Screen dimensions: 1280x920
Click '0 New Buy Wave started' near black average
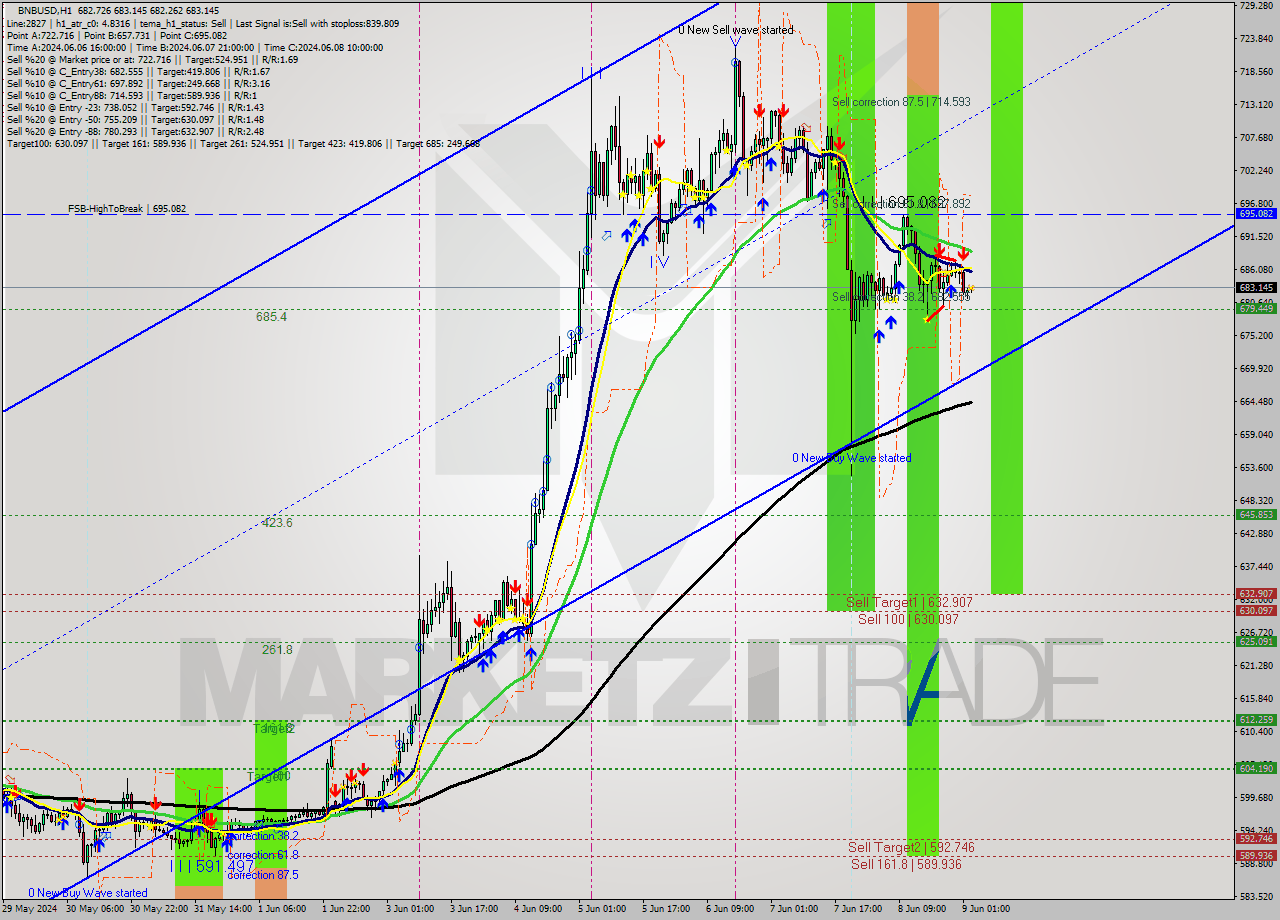tap(851, 458)
